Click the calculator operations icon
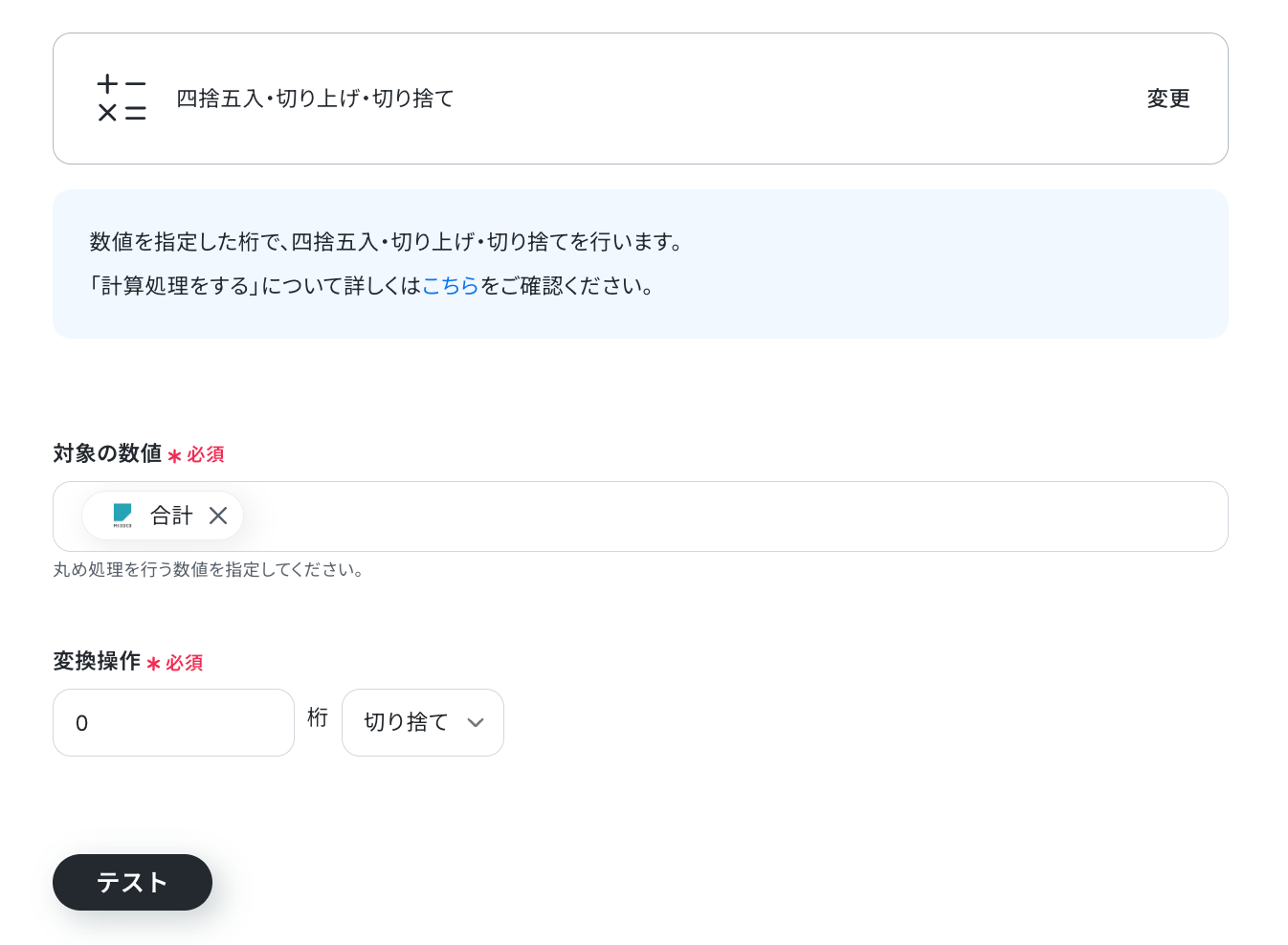Screen dimensions: 1288x945 click(122, 99)
